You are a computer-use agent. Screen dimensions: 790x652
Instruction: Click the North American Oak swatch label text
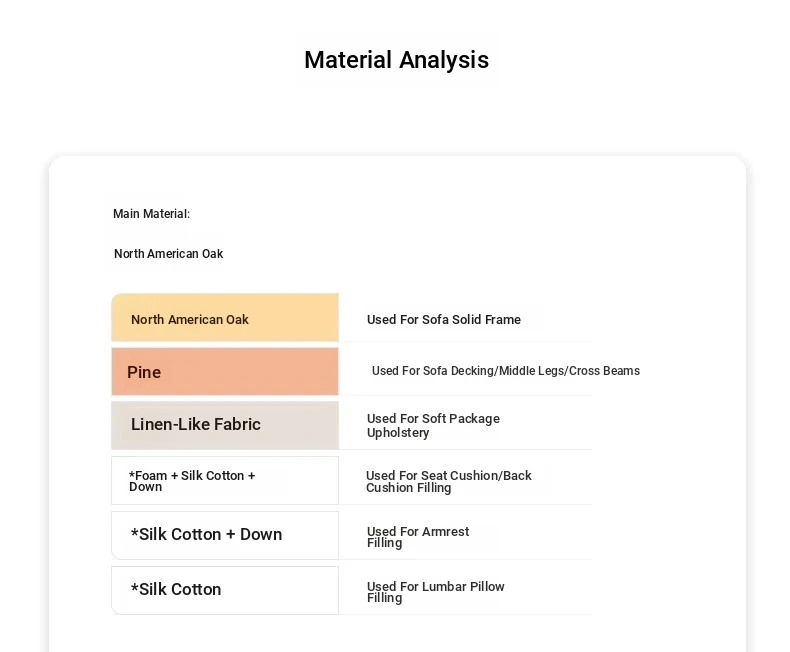(190, 319)
